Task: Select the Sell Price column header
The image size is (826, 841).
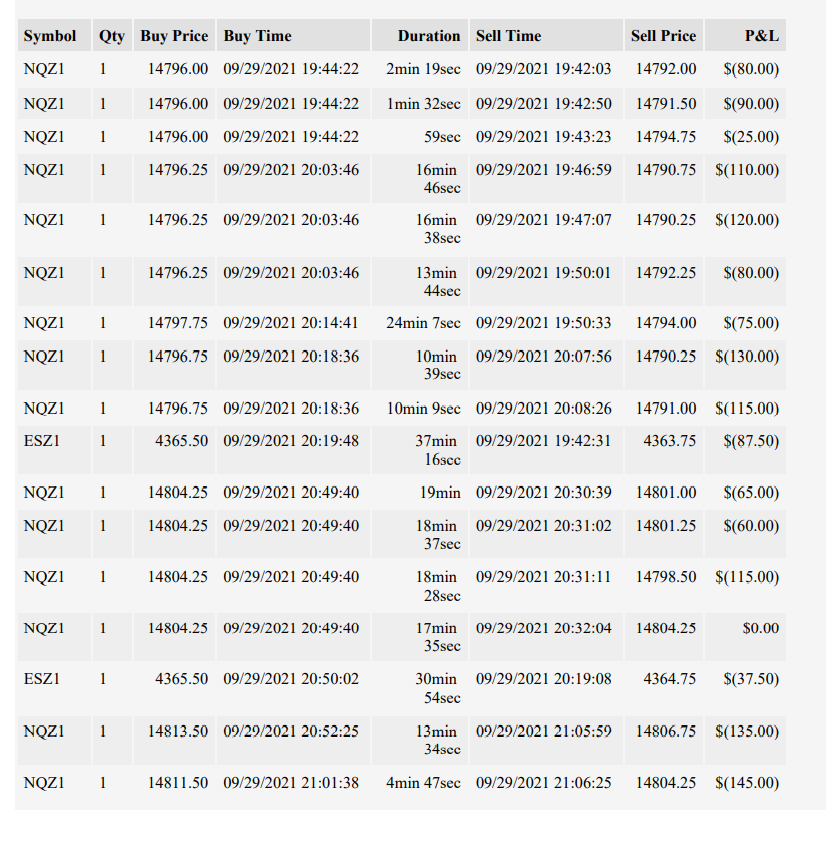Action: (663, 35)
